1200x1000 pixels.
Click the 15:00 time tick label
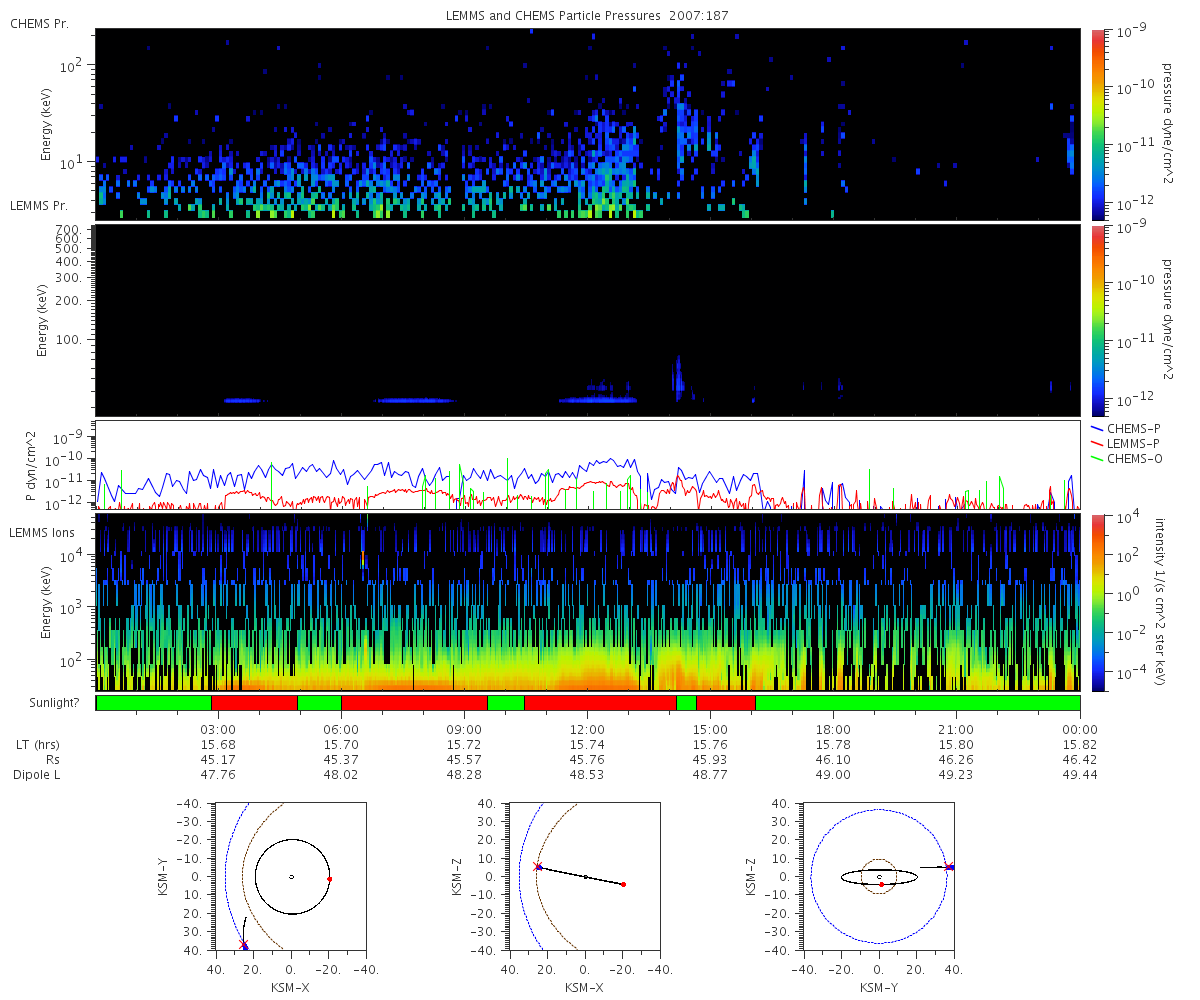click(x=710, y=730)
